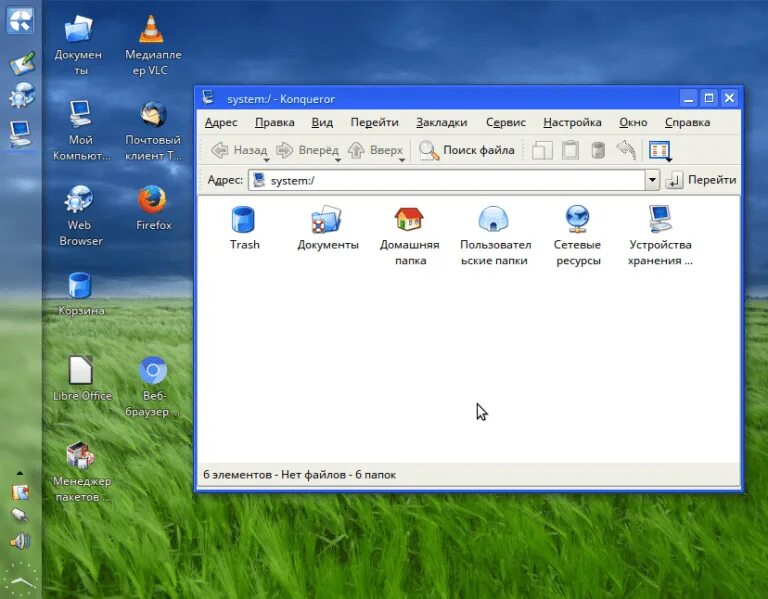
Task: Click Поиск файла search button
Action: click(467, 150)
